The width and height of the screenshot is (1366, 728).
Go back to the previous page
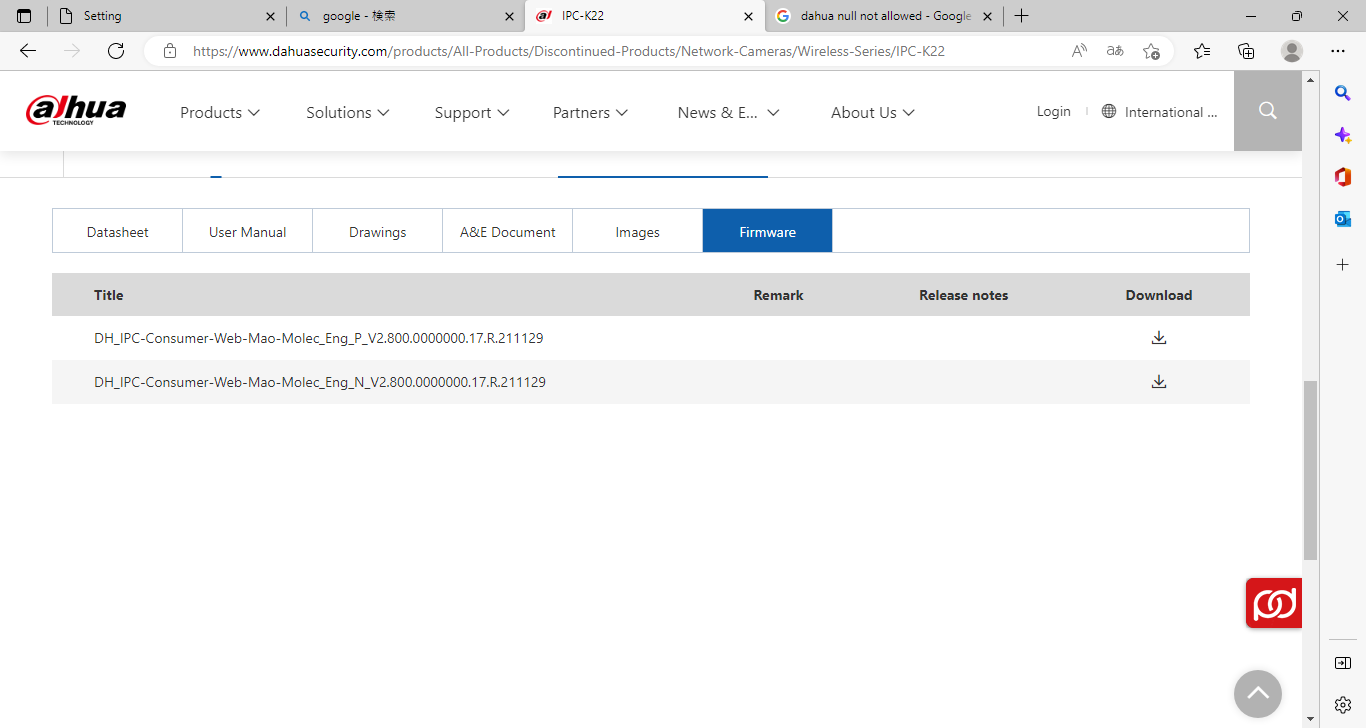pos(28,51)
